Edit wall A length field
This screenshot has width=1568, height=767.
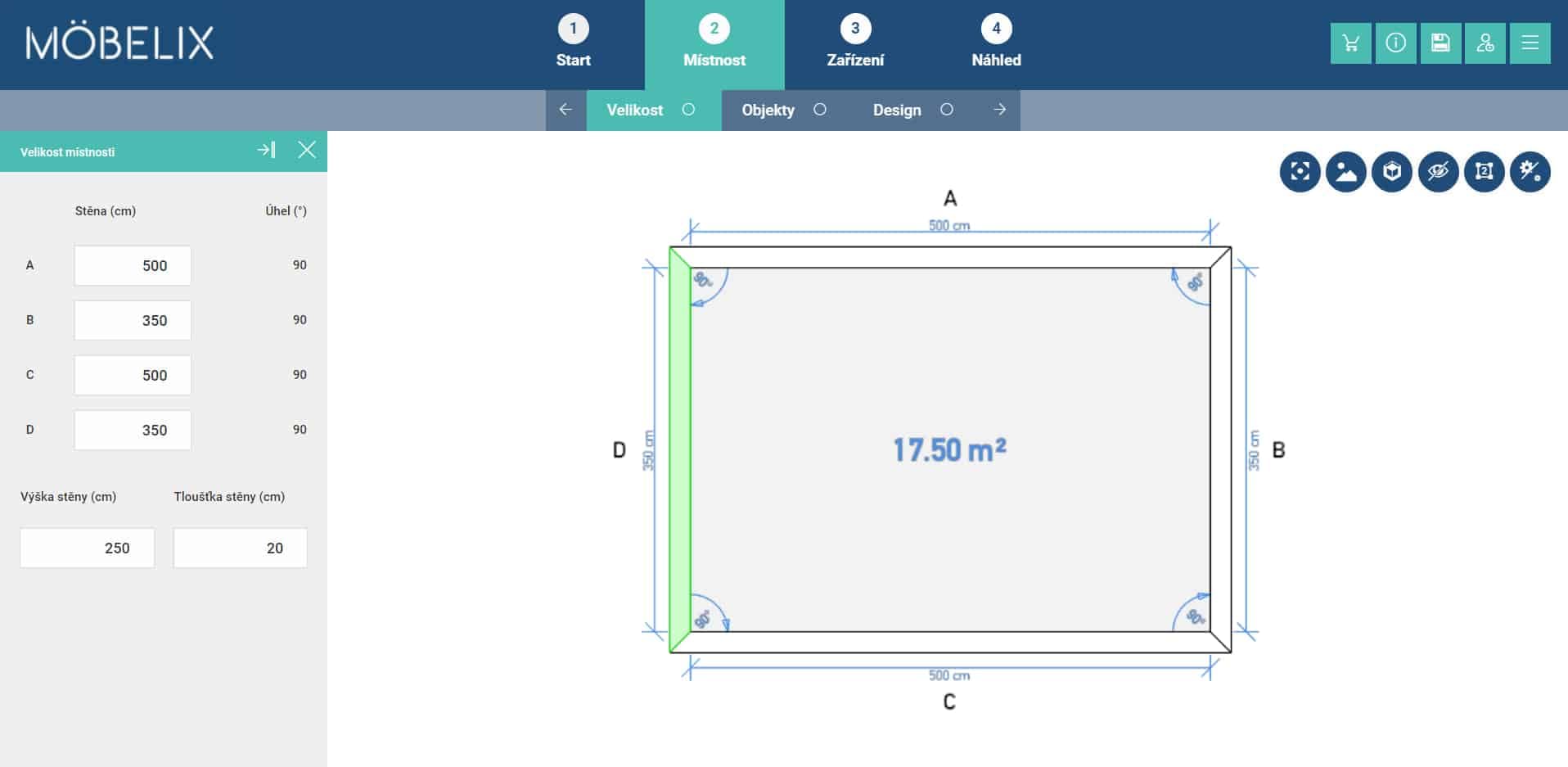(x=133, y=265)
